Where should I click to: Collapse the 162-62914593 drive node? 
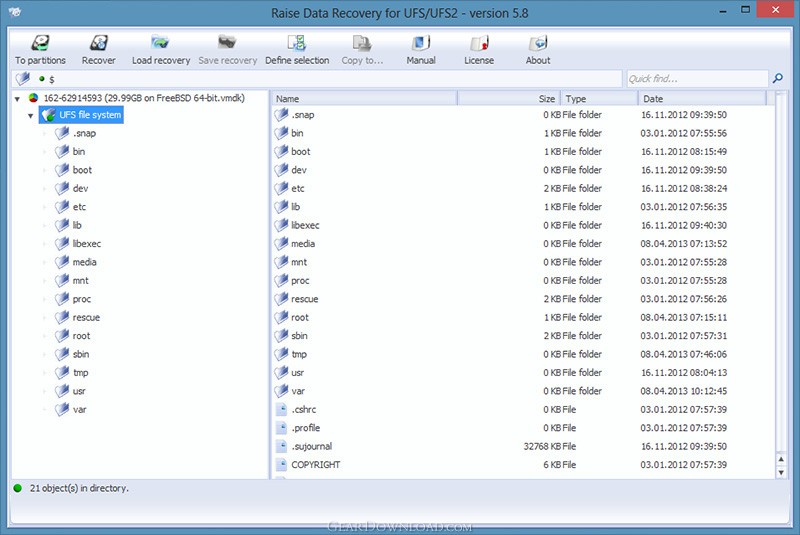click(18, 99)
